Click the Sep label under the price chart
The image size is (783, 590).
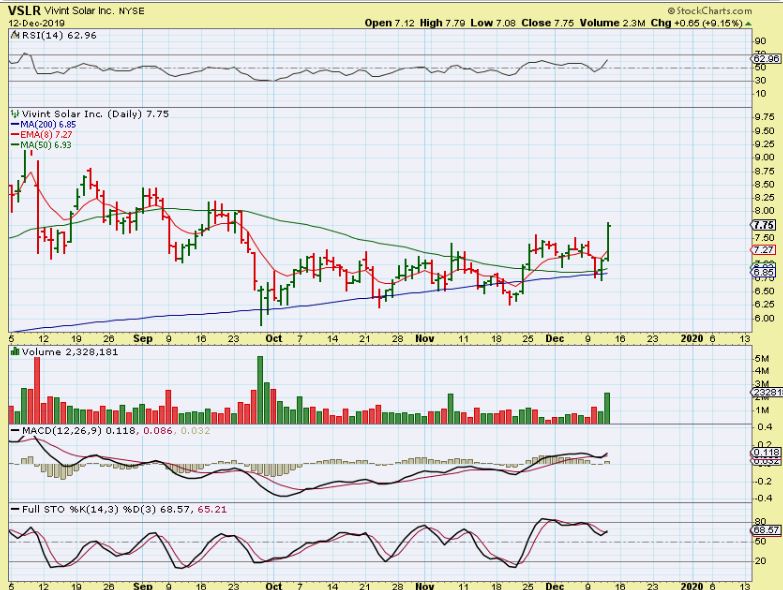143,338
